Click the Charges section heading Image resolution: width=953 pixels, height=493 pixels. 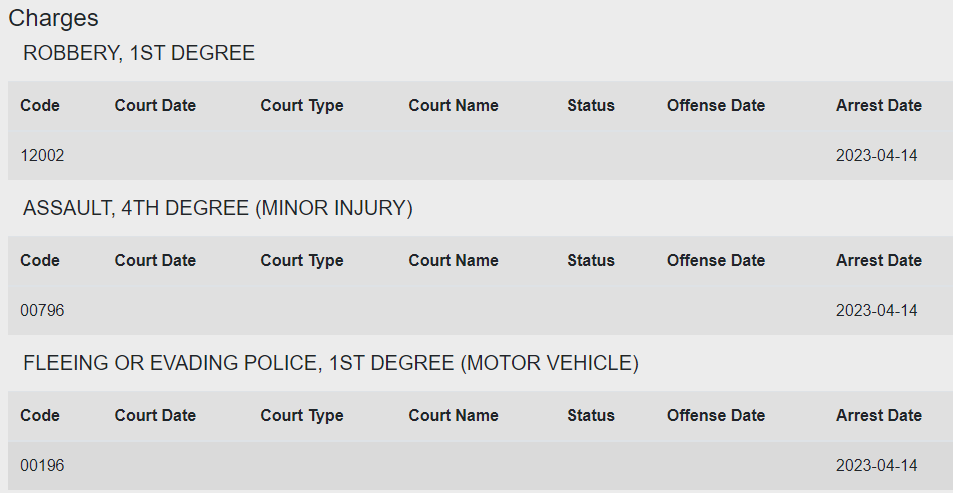click(x=53, y=18)
